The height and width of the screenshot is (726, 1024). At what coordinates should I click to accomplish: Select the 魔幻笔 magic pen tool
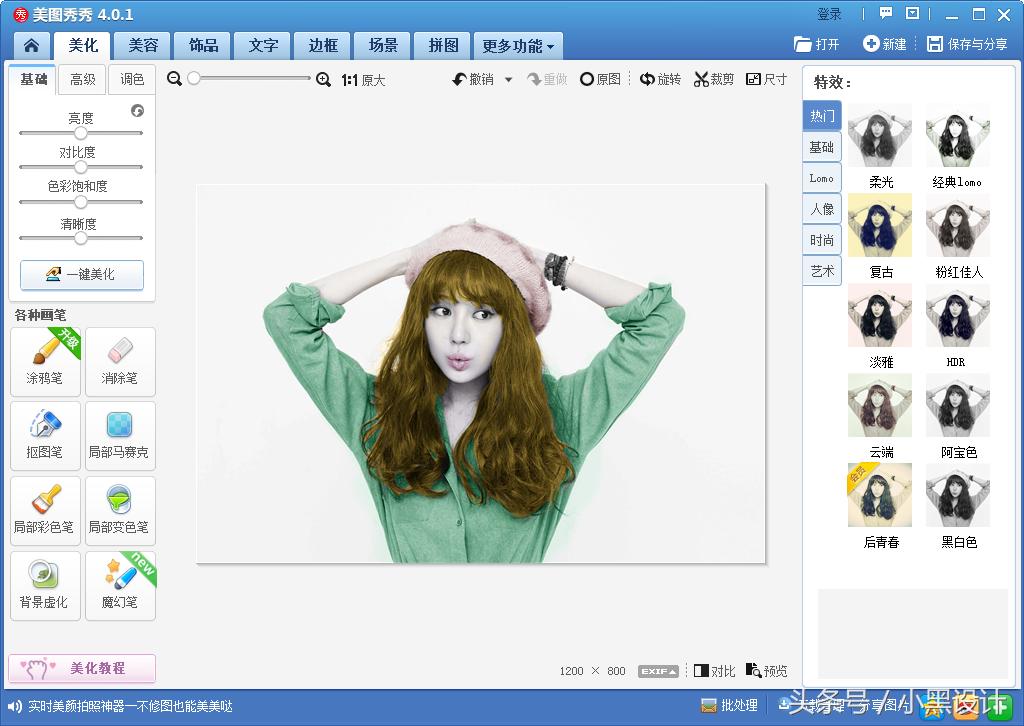pyautogui.click(x=120, y=585)
